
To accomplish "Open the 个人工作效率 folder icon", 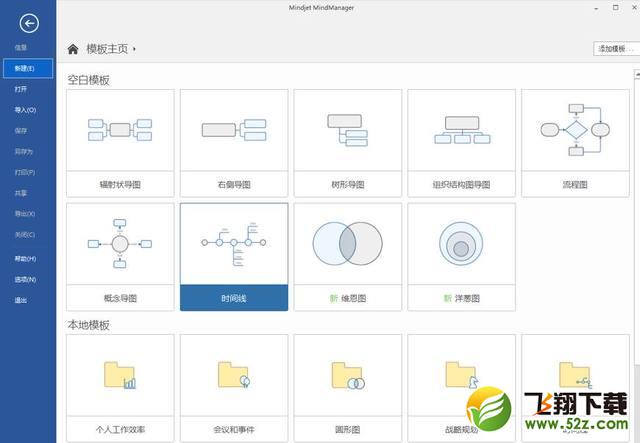I will (120, 375).
